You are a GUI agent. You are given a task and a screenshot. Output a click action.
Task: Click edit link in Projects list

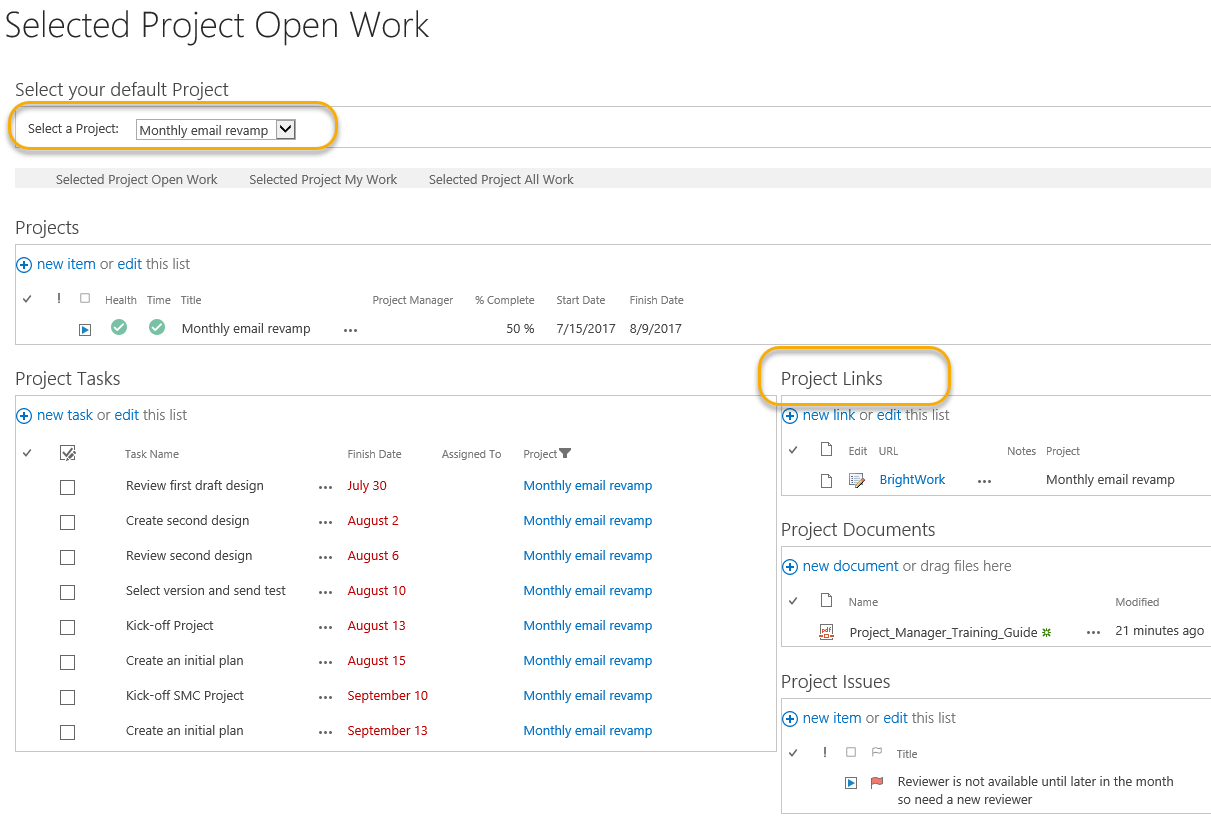[x=130, y=264]
